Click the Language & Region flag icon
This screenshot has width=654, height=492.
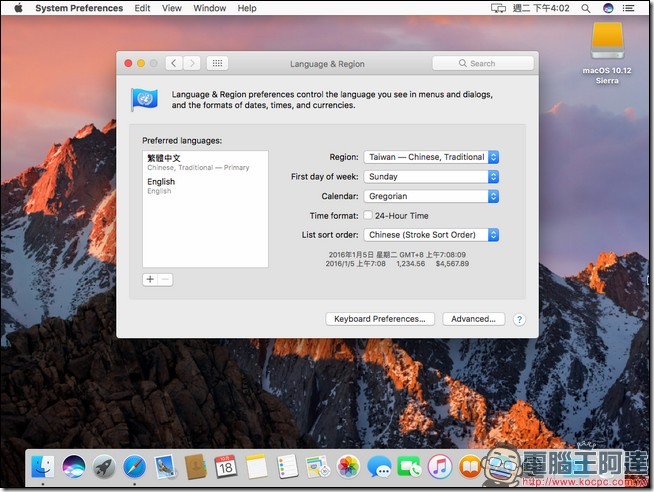point(144,100)
